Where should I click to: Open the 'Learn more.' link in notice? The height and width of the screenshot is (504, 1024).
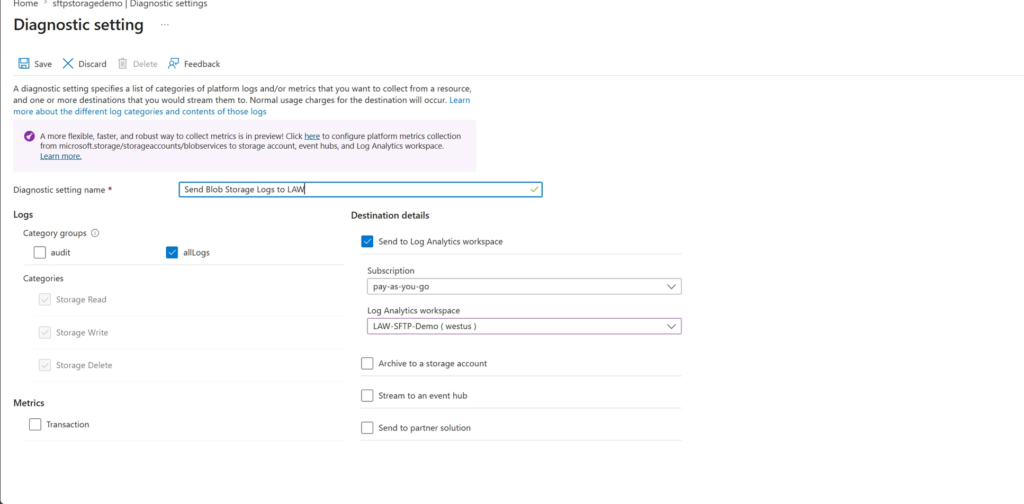click(x=61, y=157)
